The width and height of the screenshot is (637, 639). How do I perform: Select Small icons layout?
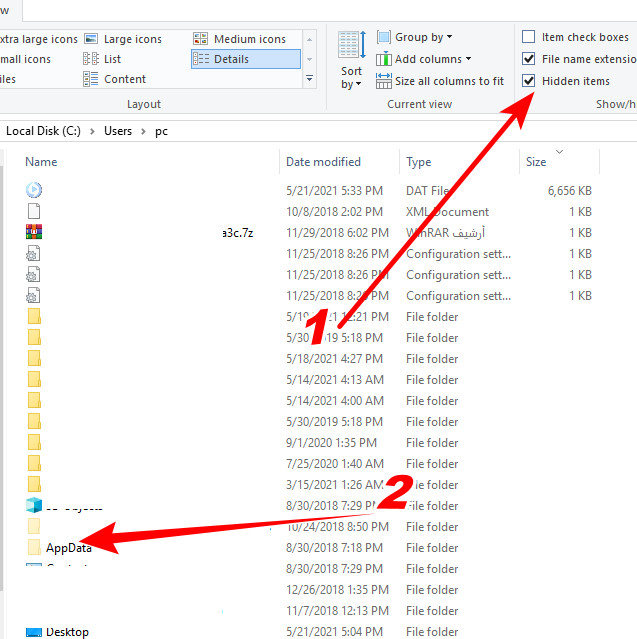[25, 59]
